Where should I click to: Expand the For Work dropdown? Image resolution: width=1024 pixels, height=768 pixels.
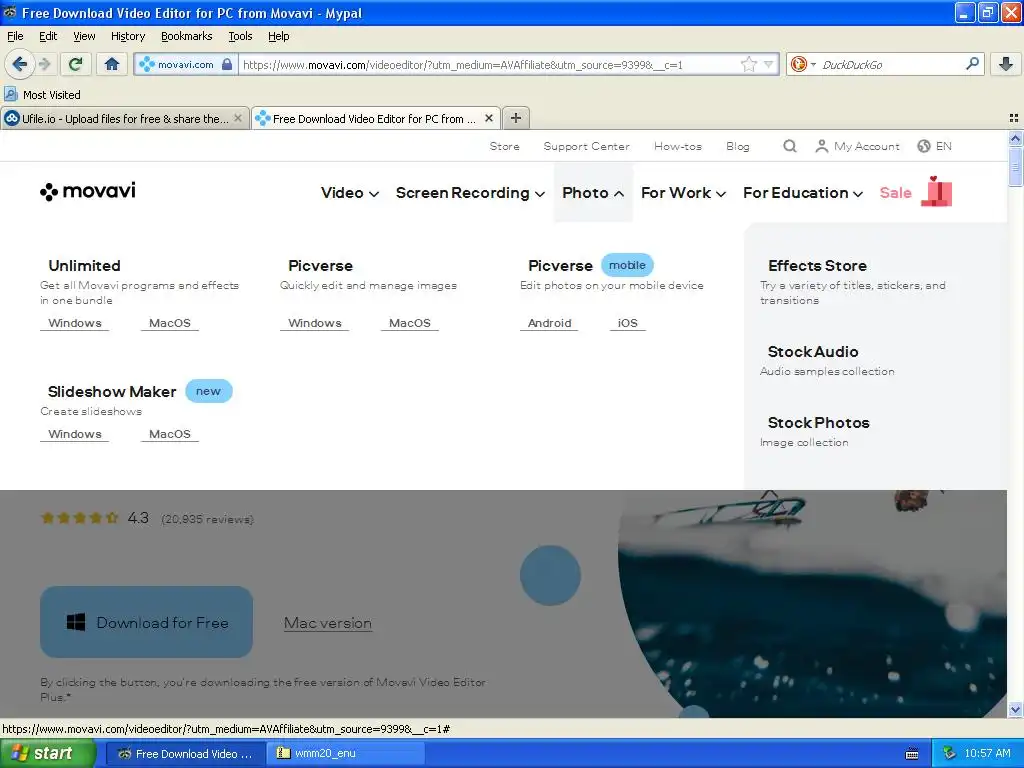tap(683, 193)
